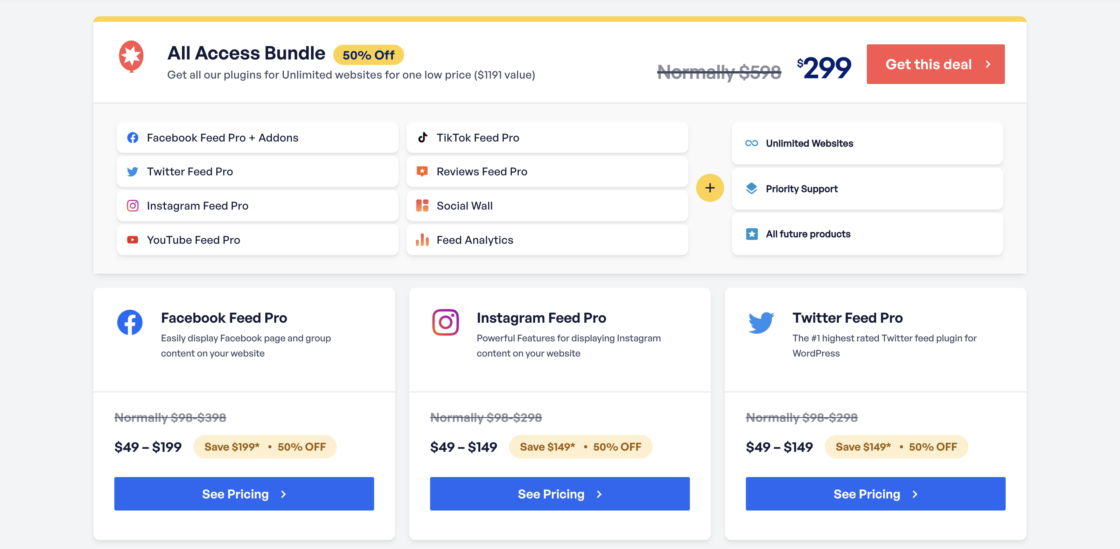The image size is (1120, 549).
Task: Click the large Facebook logo on Facebook Feed Pro card
Action: click(130, 322)
